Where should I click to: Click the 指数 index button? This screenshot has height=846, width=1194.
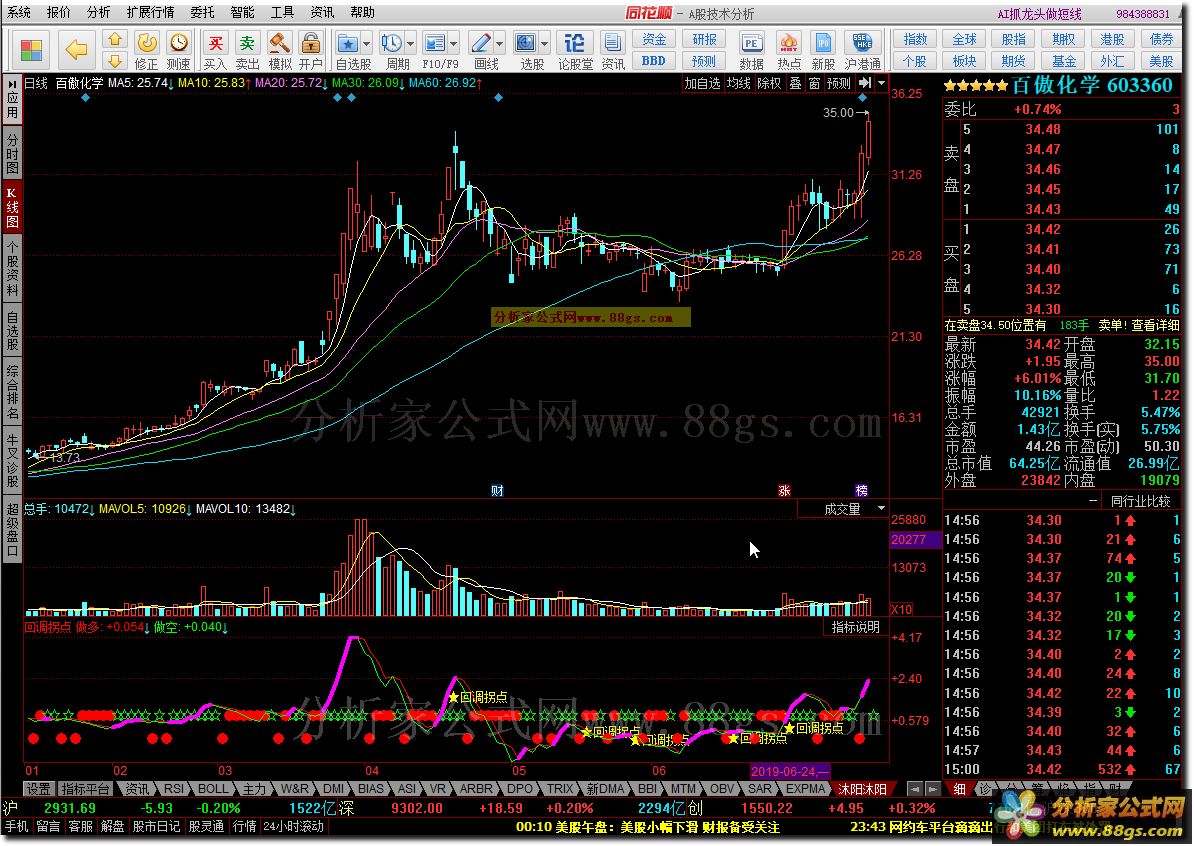pyautogui.click(x=915, y=39)
